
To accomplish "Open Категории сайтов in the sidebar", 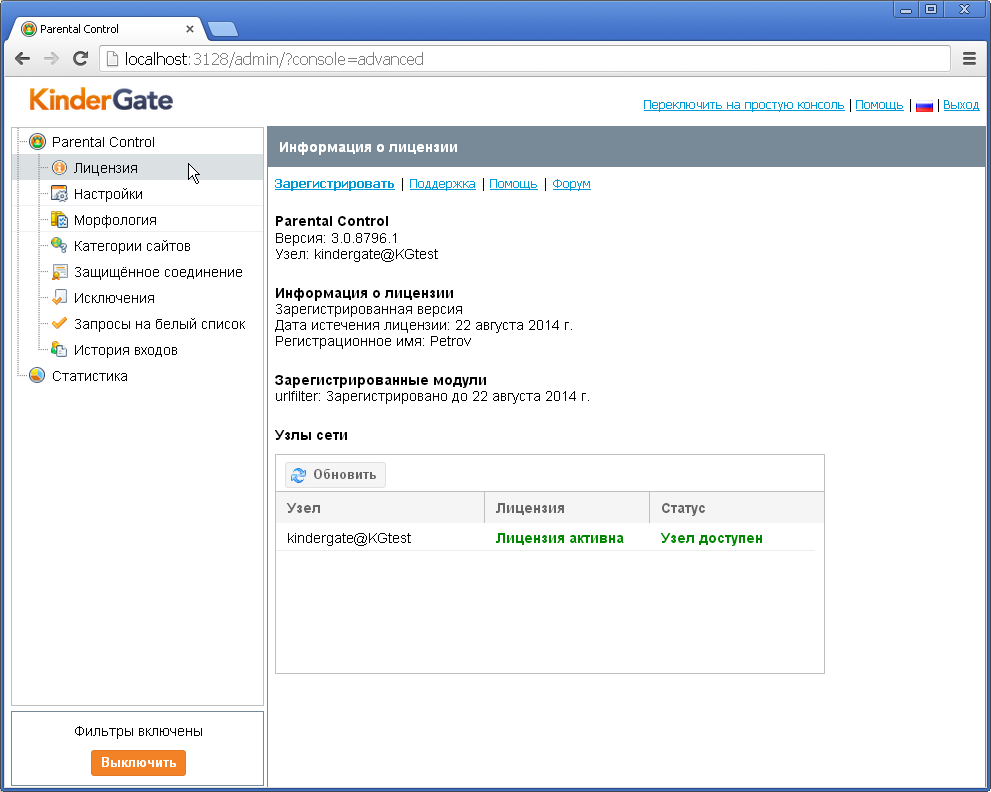I will pos(132,246).
